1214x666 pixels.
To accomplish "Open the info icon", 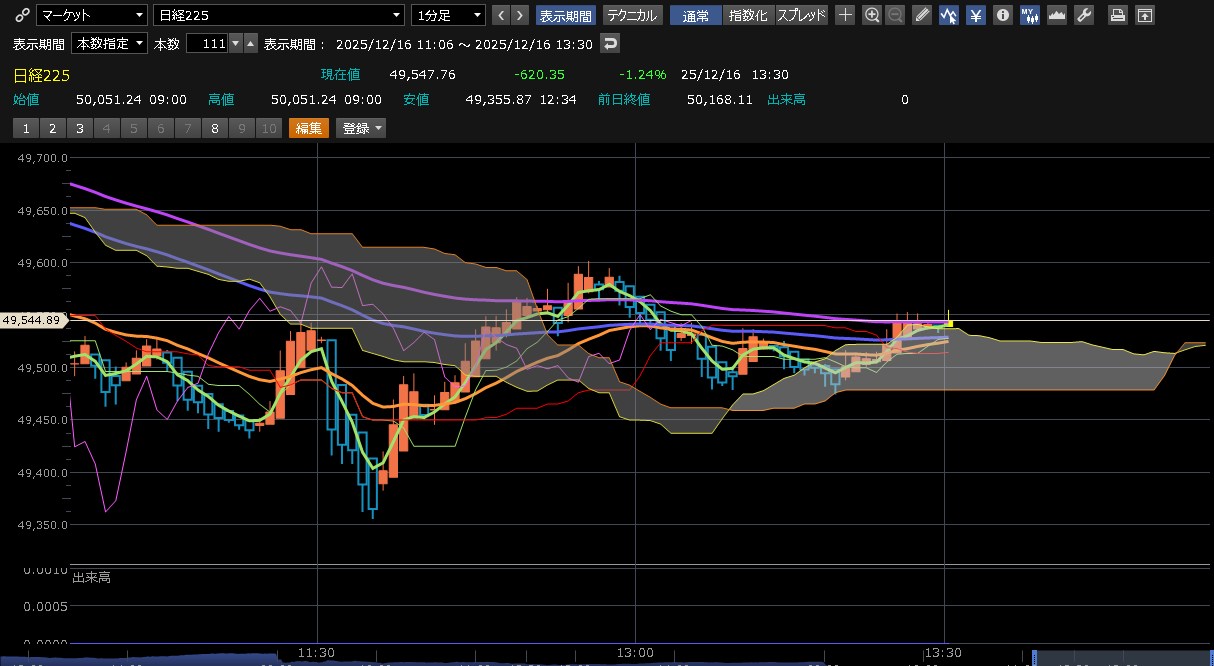I will [1002, 15].
